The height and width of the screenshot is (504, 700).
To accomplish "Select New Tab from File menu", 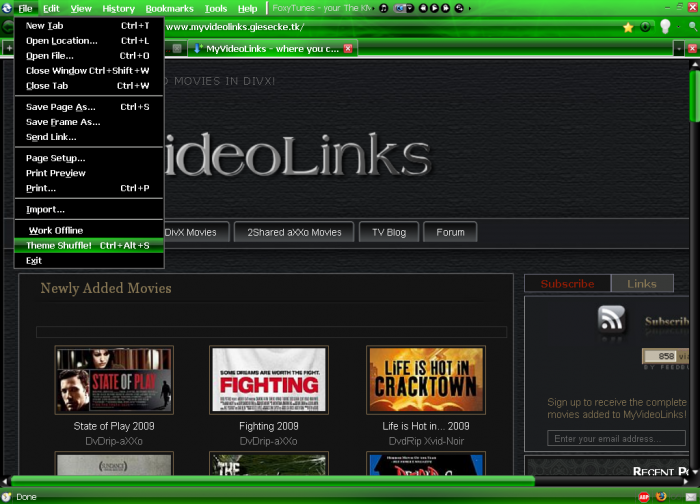I will [89, 25].
